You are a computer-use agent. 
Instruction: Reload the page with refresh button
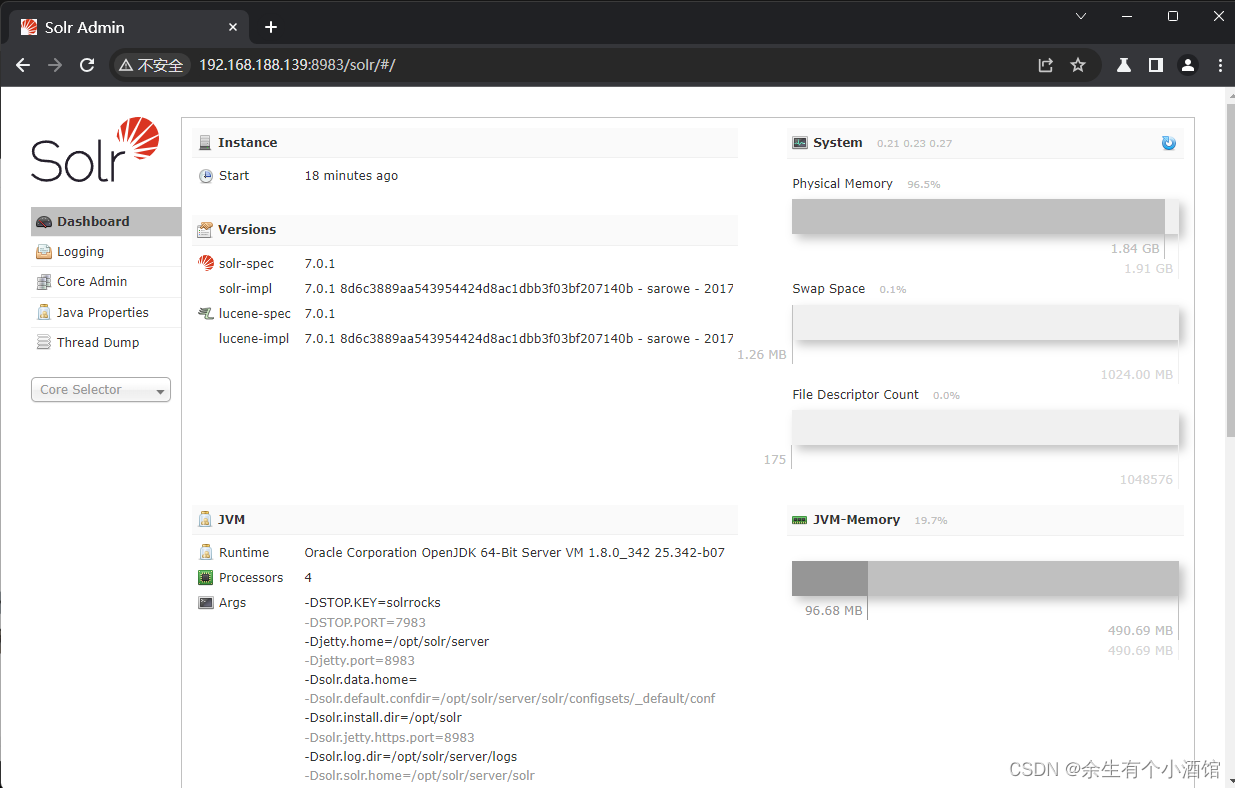pyautogui.click(x=87, y=65)
